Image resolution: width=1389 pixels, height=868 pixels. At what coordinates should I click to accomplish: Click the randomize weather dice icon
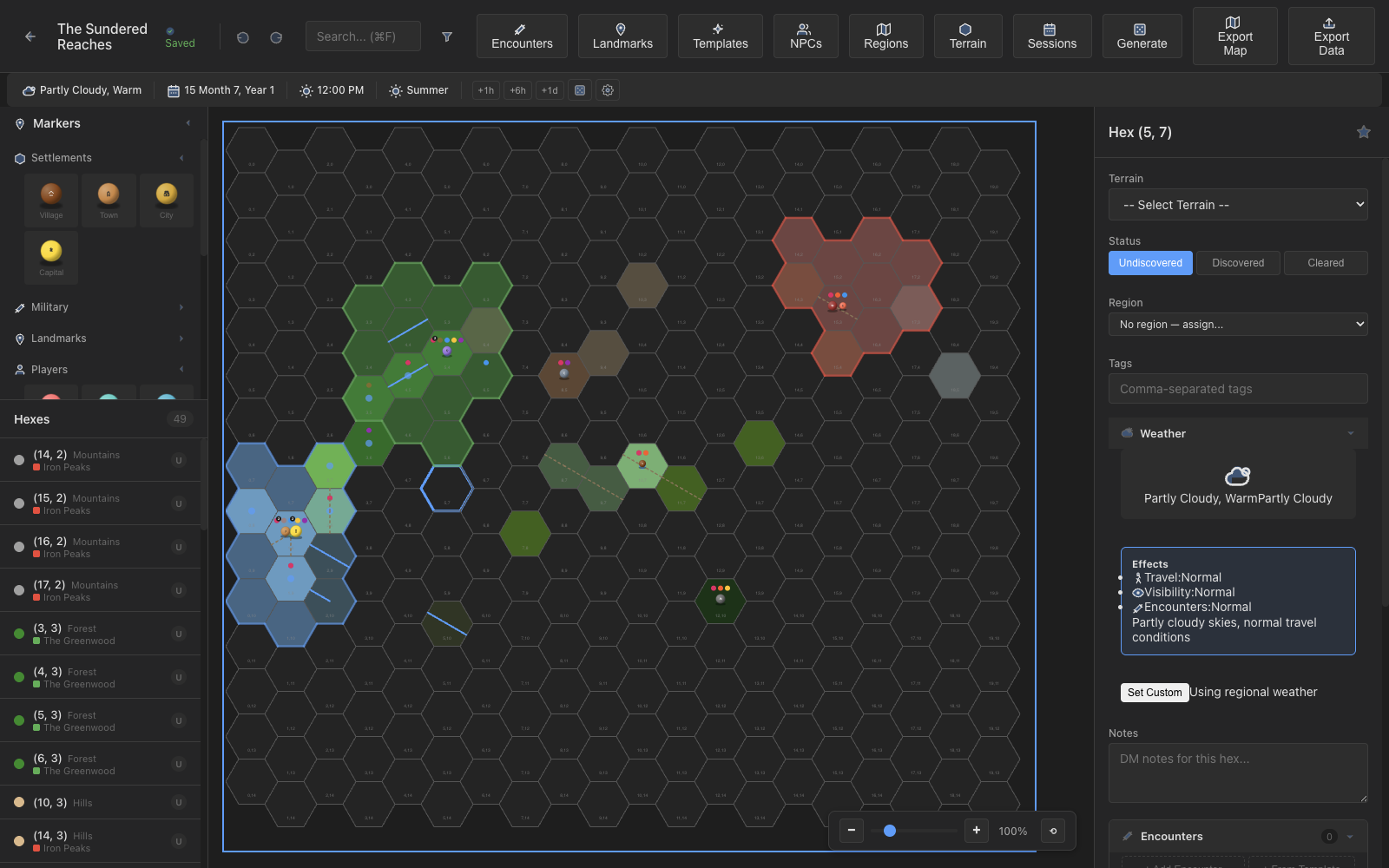[x=580, y=90]
